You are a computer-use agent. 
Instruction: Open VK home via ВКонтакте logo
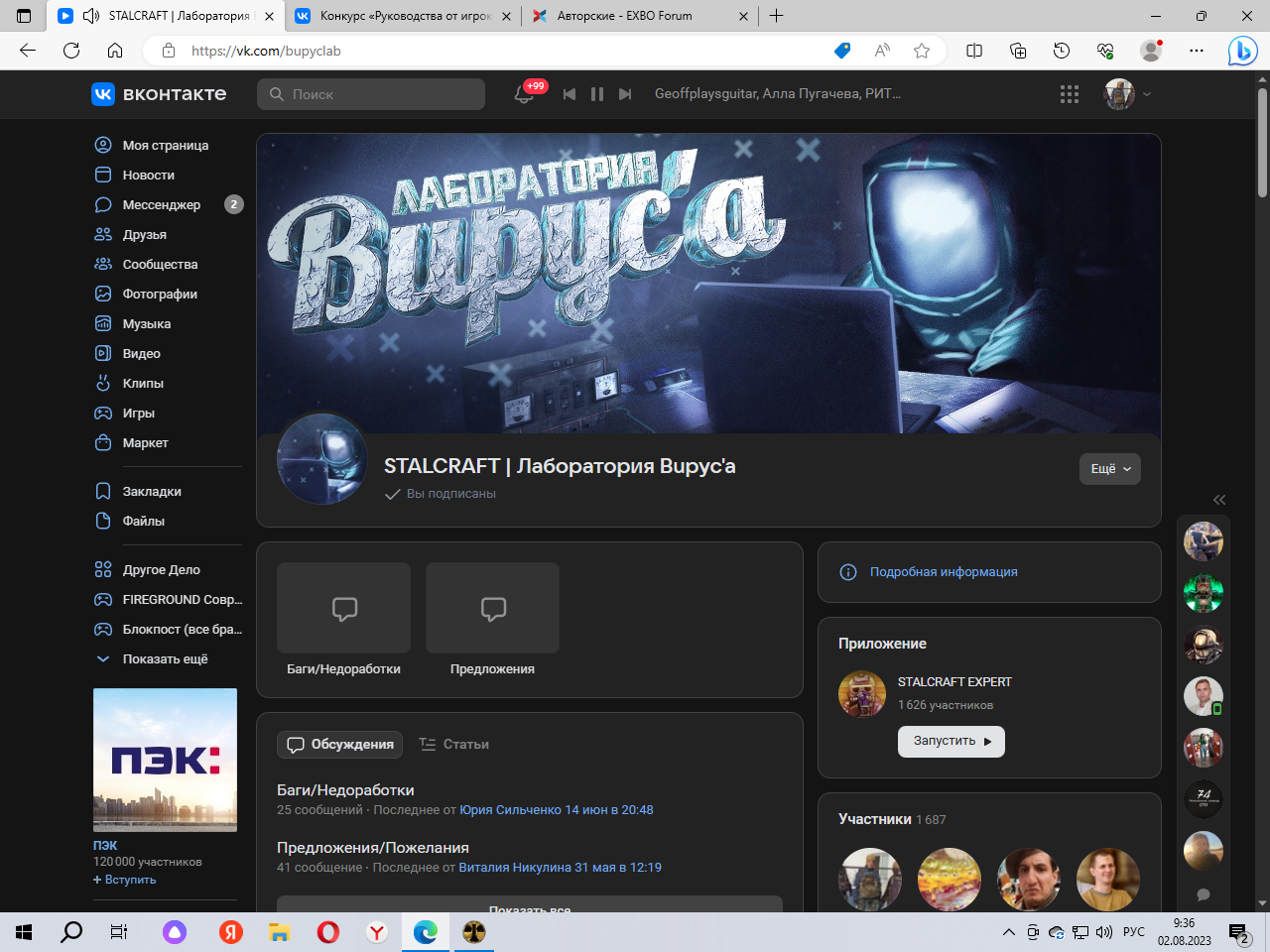tap(159, 94)
